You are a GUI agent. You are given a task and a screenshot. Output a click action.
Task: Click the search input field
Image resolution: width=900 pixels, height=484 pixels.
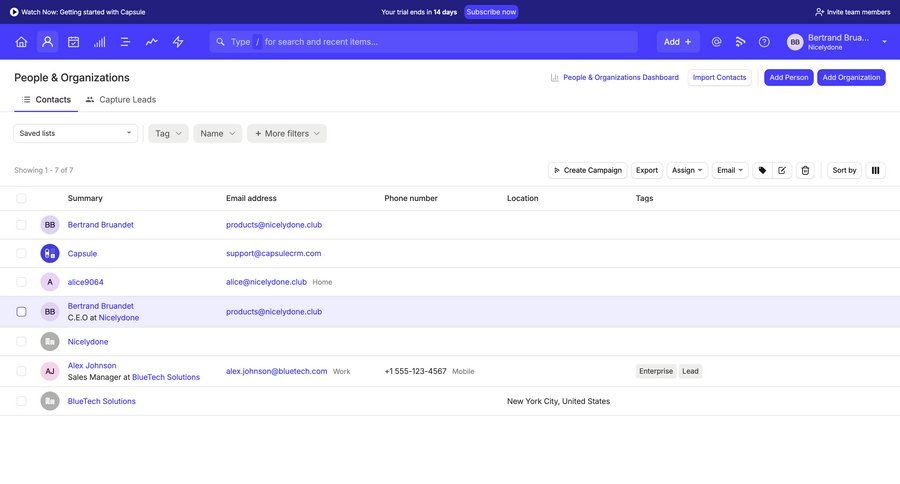pos(424,42)
